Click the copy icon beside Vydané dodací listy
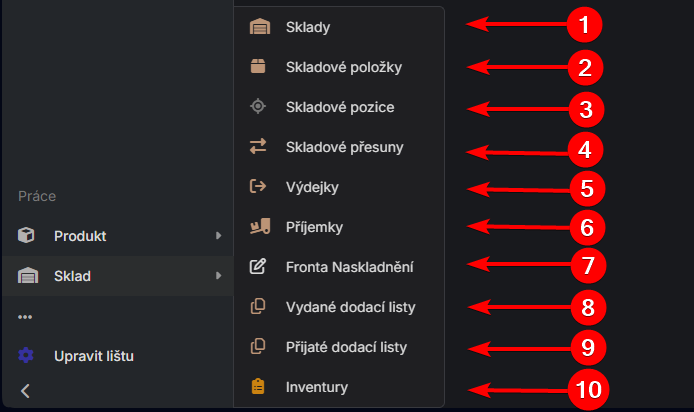 (x=259, y=307)
